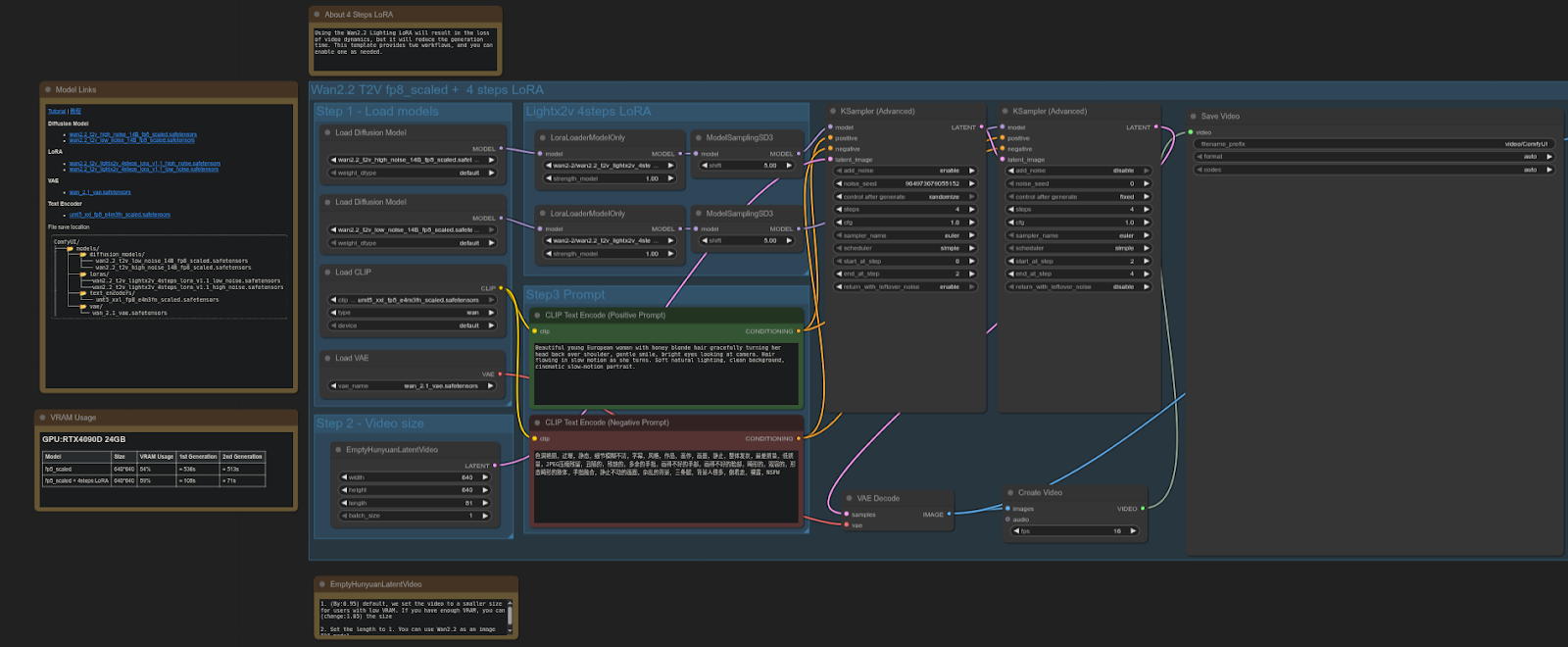Open the control after generate randomize dropdown
Screen dimensions: 1568x647
(904, 197)
